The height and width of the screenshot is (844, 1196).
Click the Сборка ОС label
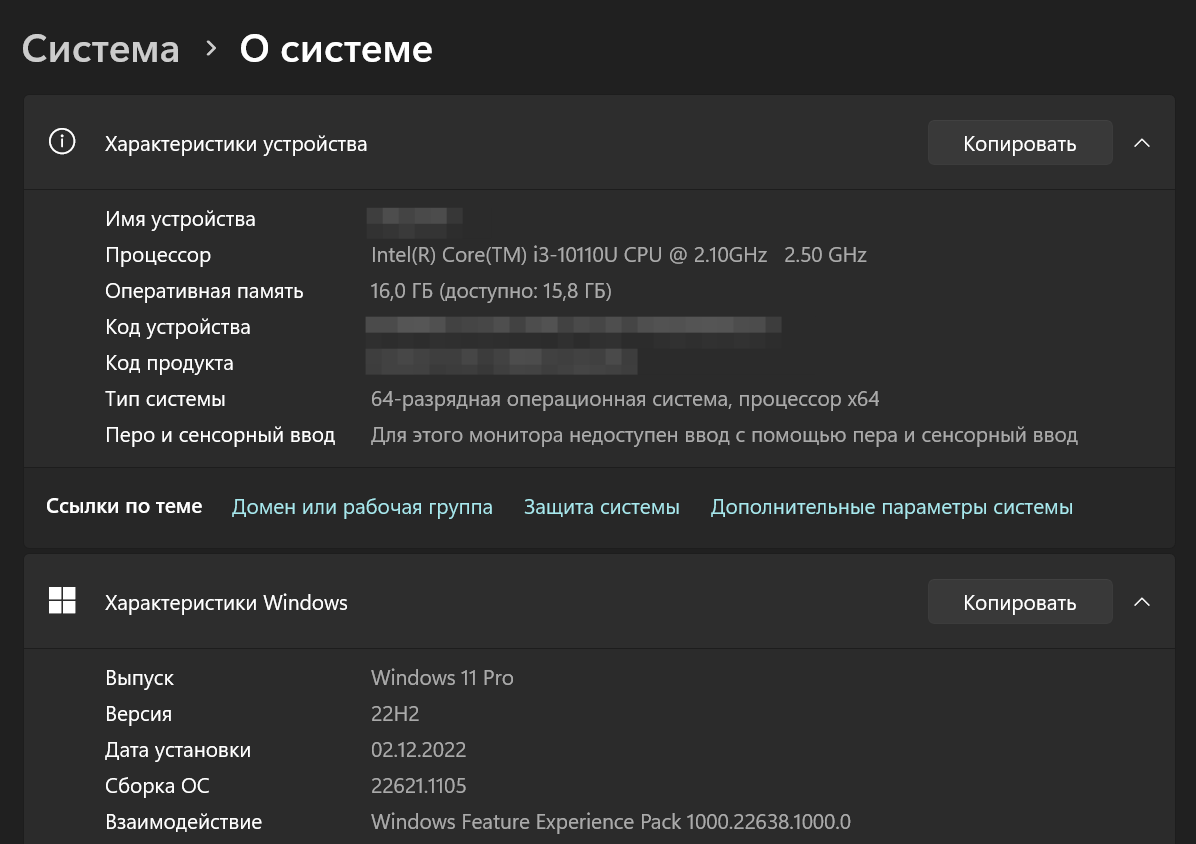[x=157, y=786]
